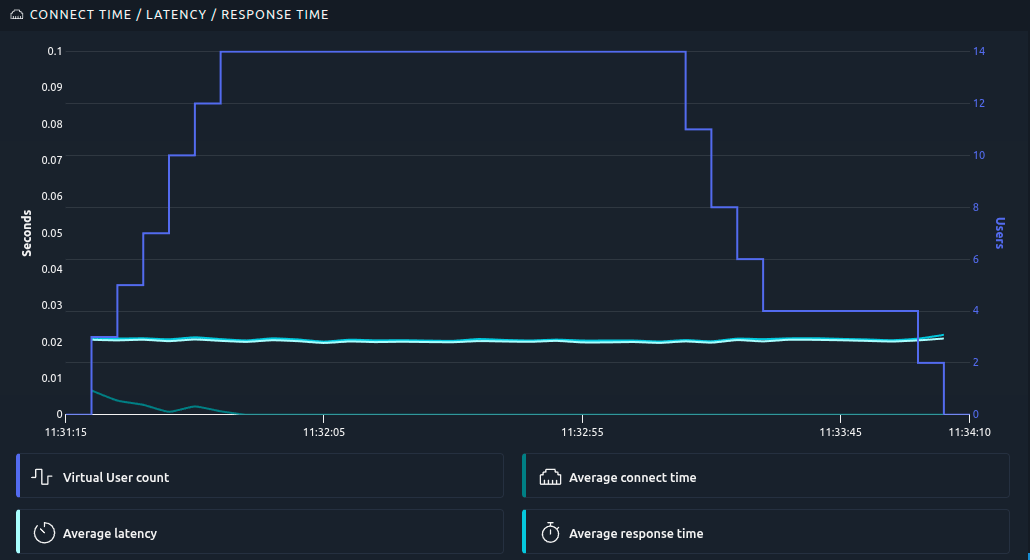Click the Virtual User count step-line icon
The width and height of the screenshot is (1030, 560).
point(41,477)
